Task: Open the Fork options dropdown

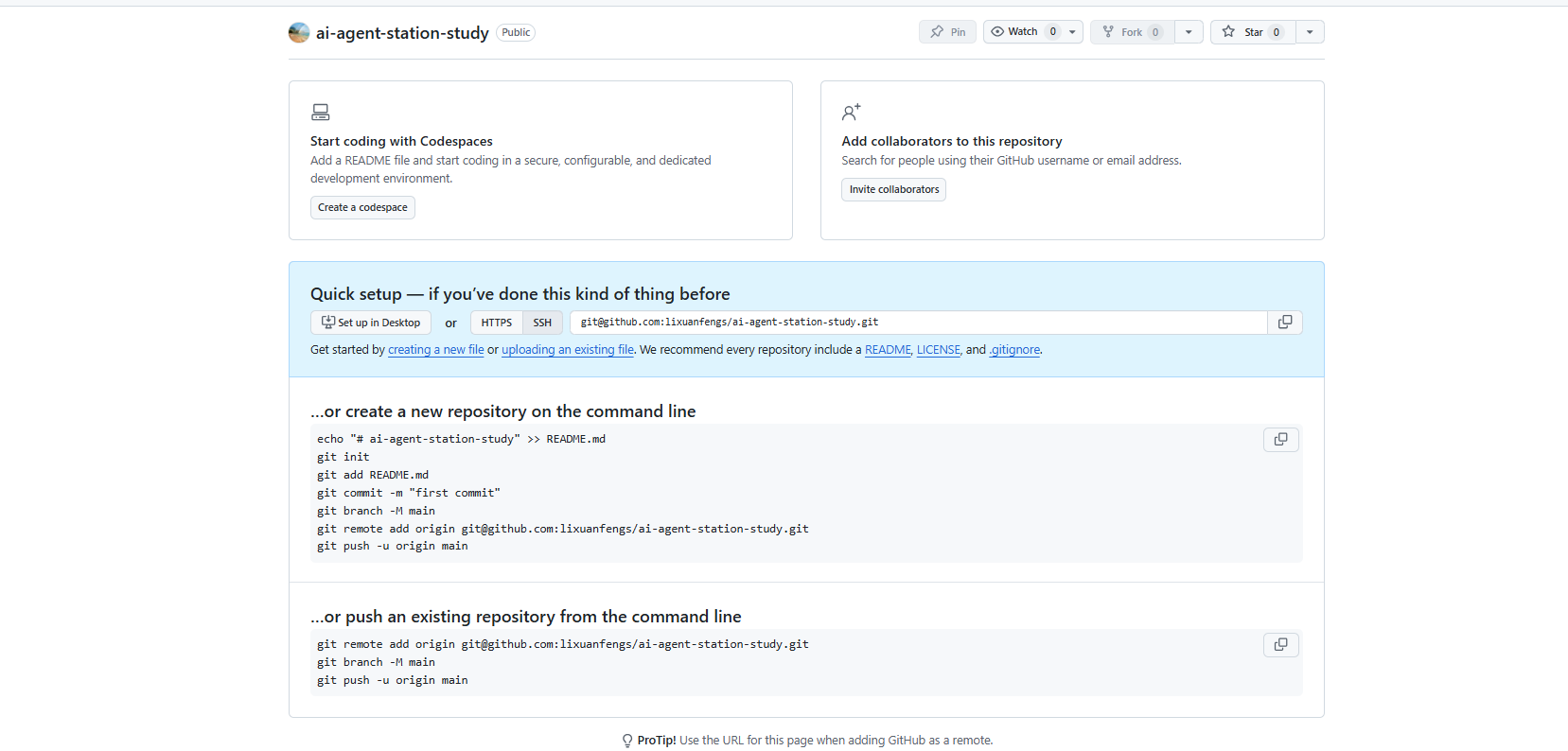Action: (x=1189, y=32)
